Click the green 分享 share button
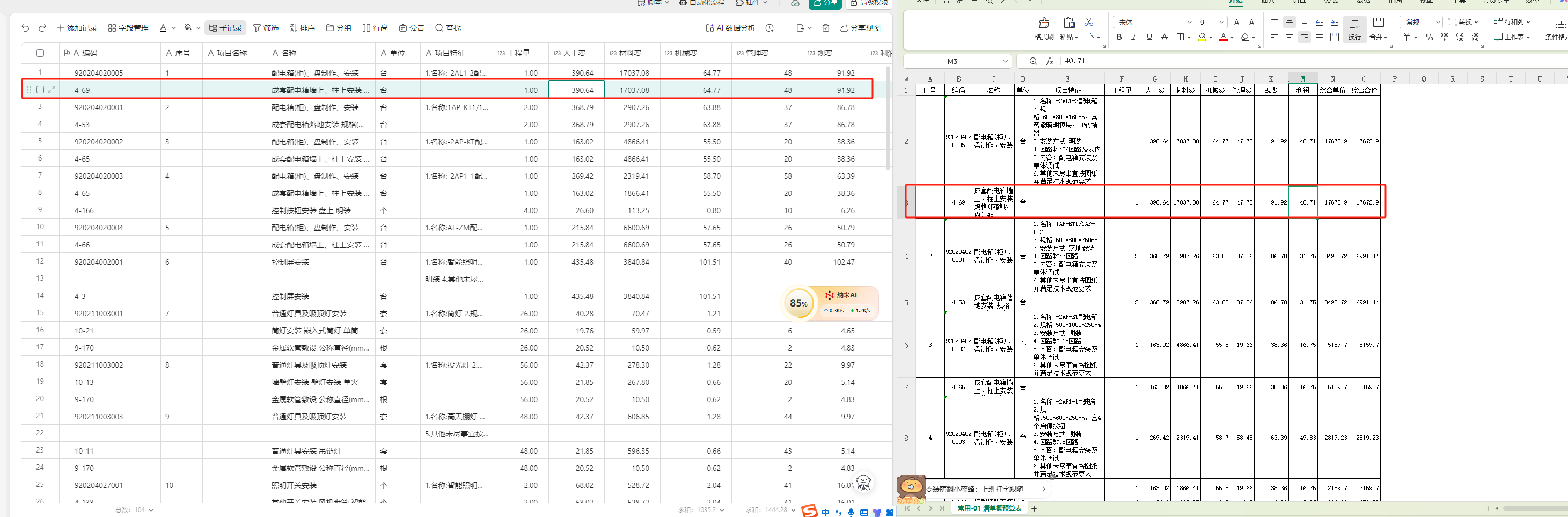Viewport: 1568px width, 517px height. [x=825, y=3]
